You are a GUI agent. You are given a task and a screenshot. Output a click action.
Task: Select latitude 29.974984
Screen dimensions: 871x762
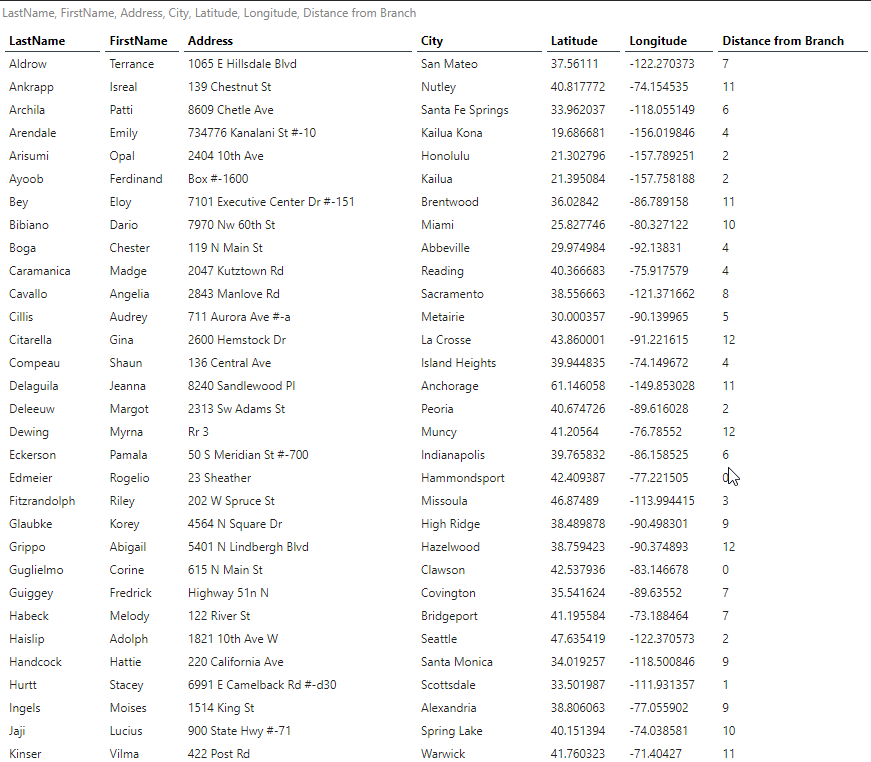(578, 248)
